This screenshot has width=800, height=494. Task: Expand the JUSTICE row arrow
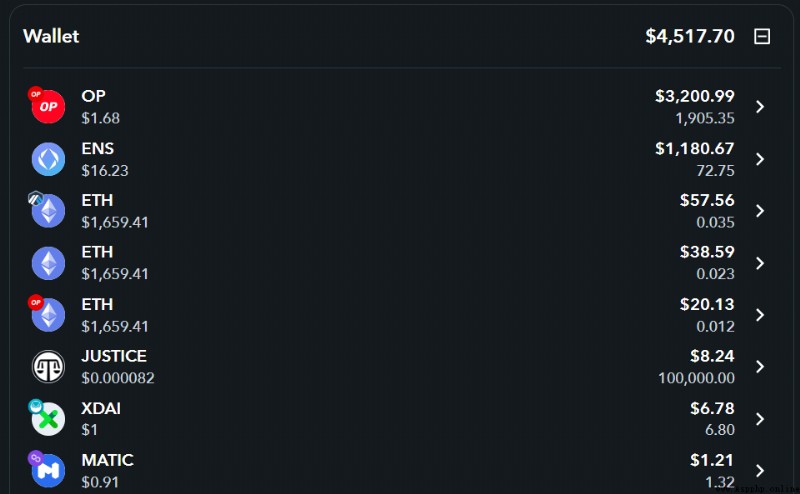tap(760, 366)
